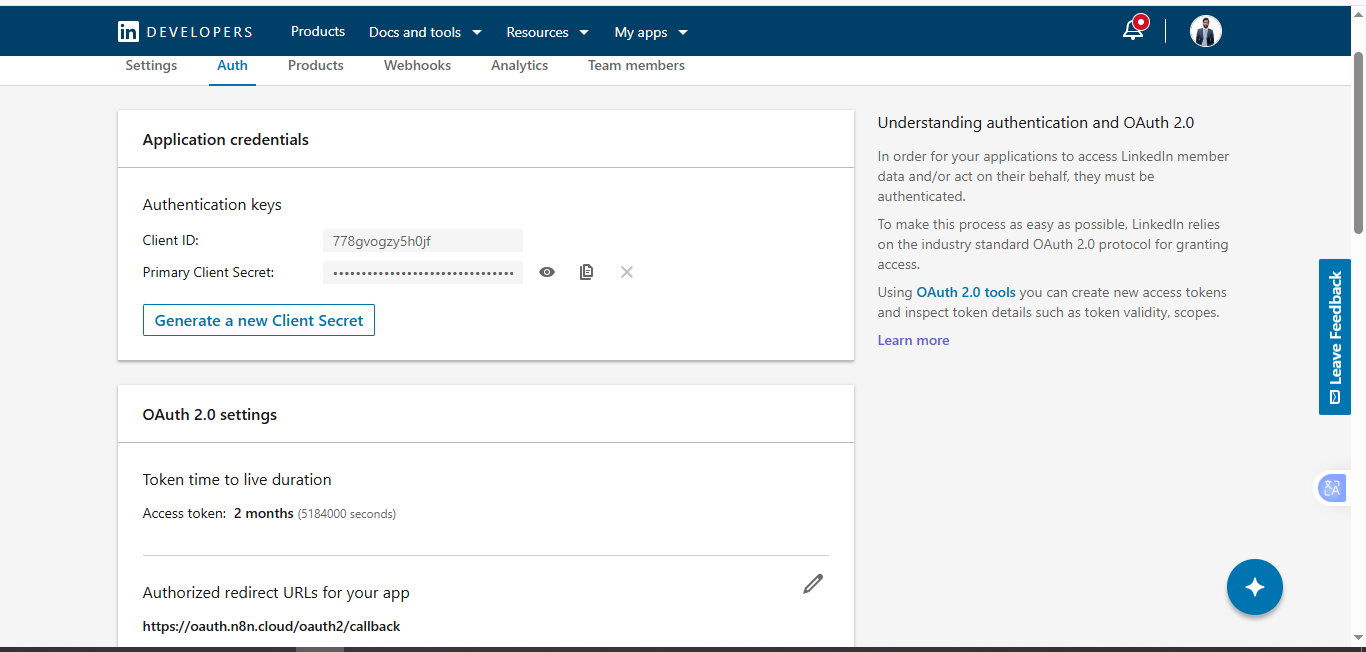This screenshot has width=1366, height=652.
Task: Switch to the Settings tab
Action: (151, 66)
